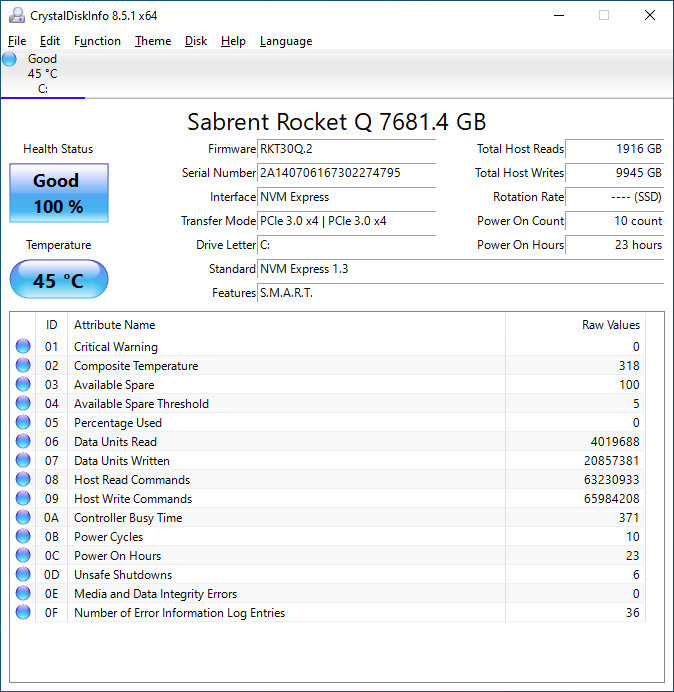Screen dimensions: 674x692
Task: Open the Theme menu
Action: (153, 41)
